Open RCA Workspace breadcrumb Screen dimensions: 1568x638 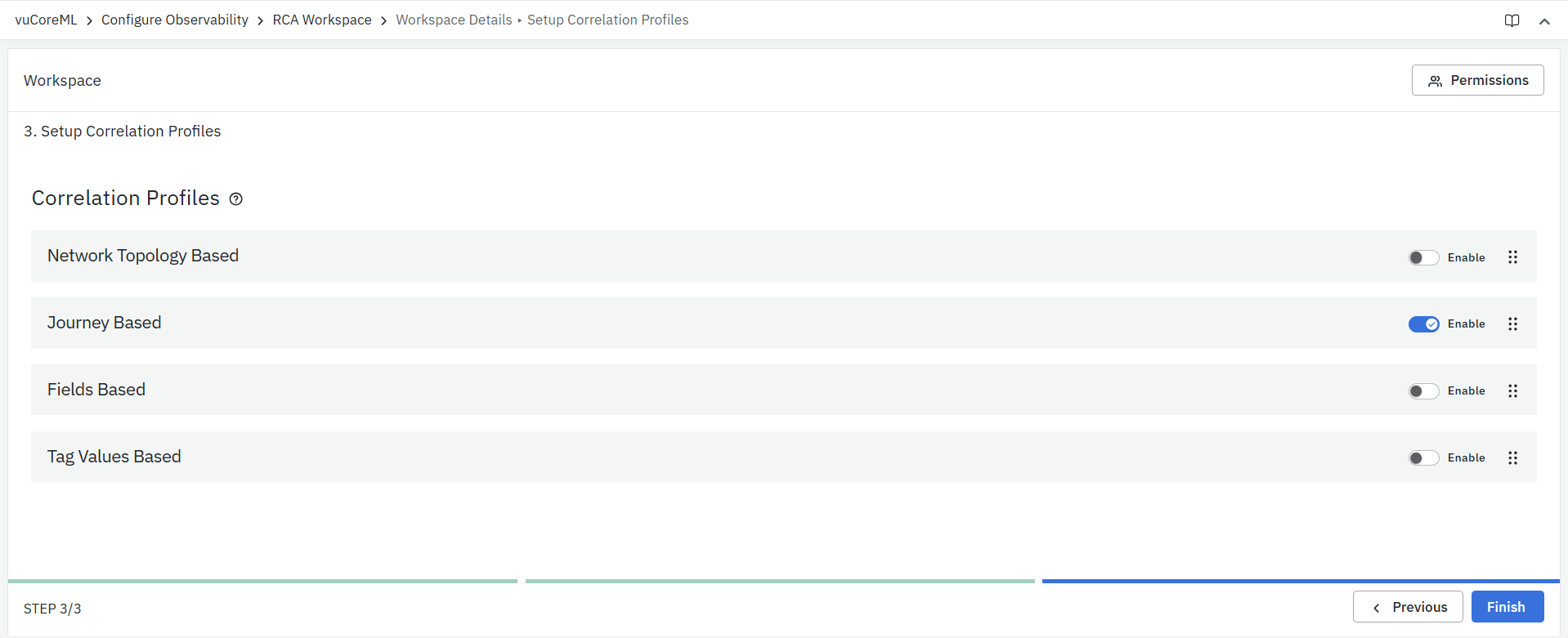coord(322,20)
